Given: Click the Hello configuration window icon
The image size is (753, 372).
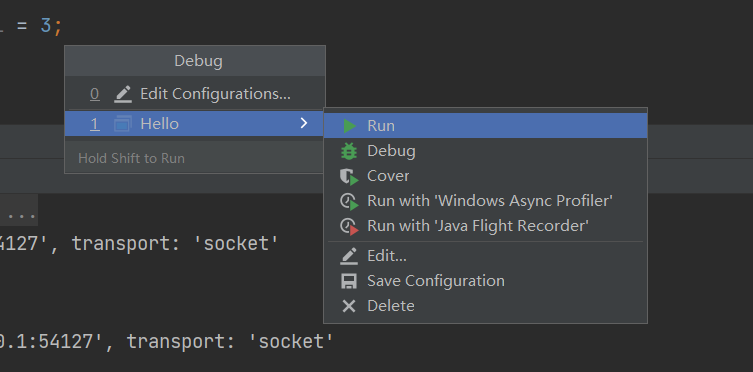Looking at the screenshot, I should point(123,124).
